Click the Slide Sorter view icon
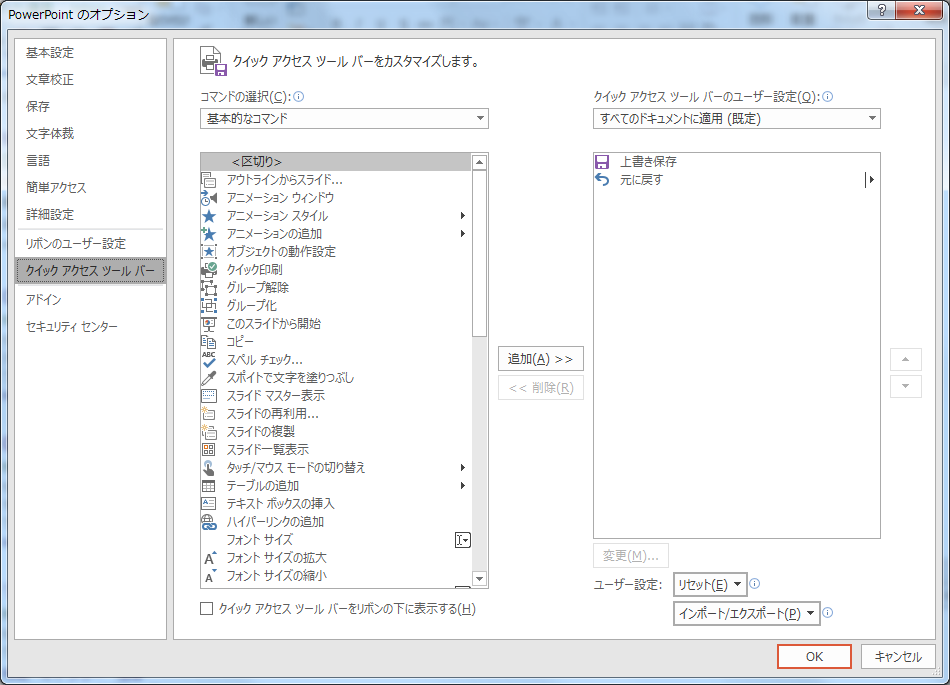 click(209, 450)
